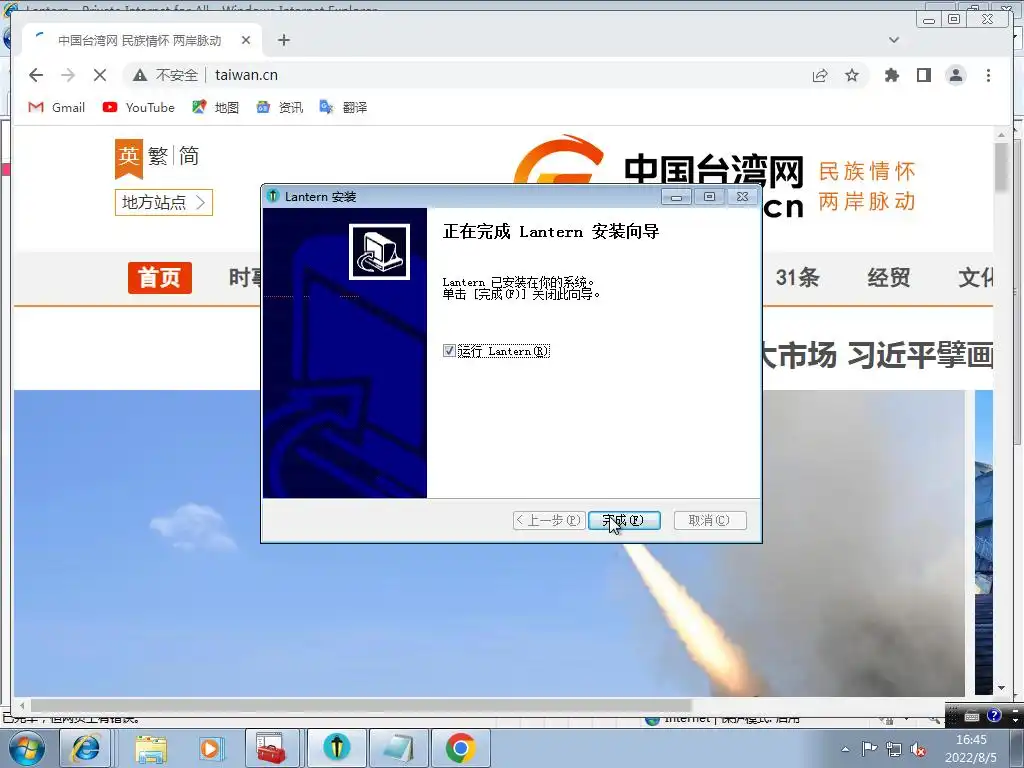Click the 完成(F) finish button
The height and width of the screenshot is (768, 1024).
[624, 520]
